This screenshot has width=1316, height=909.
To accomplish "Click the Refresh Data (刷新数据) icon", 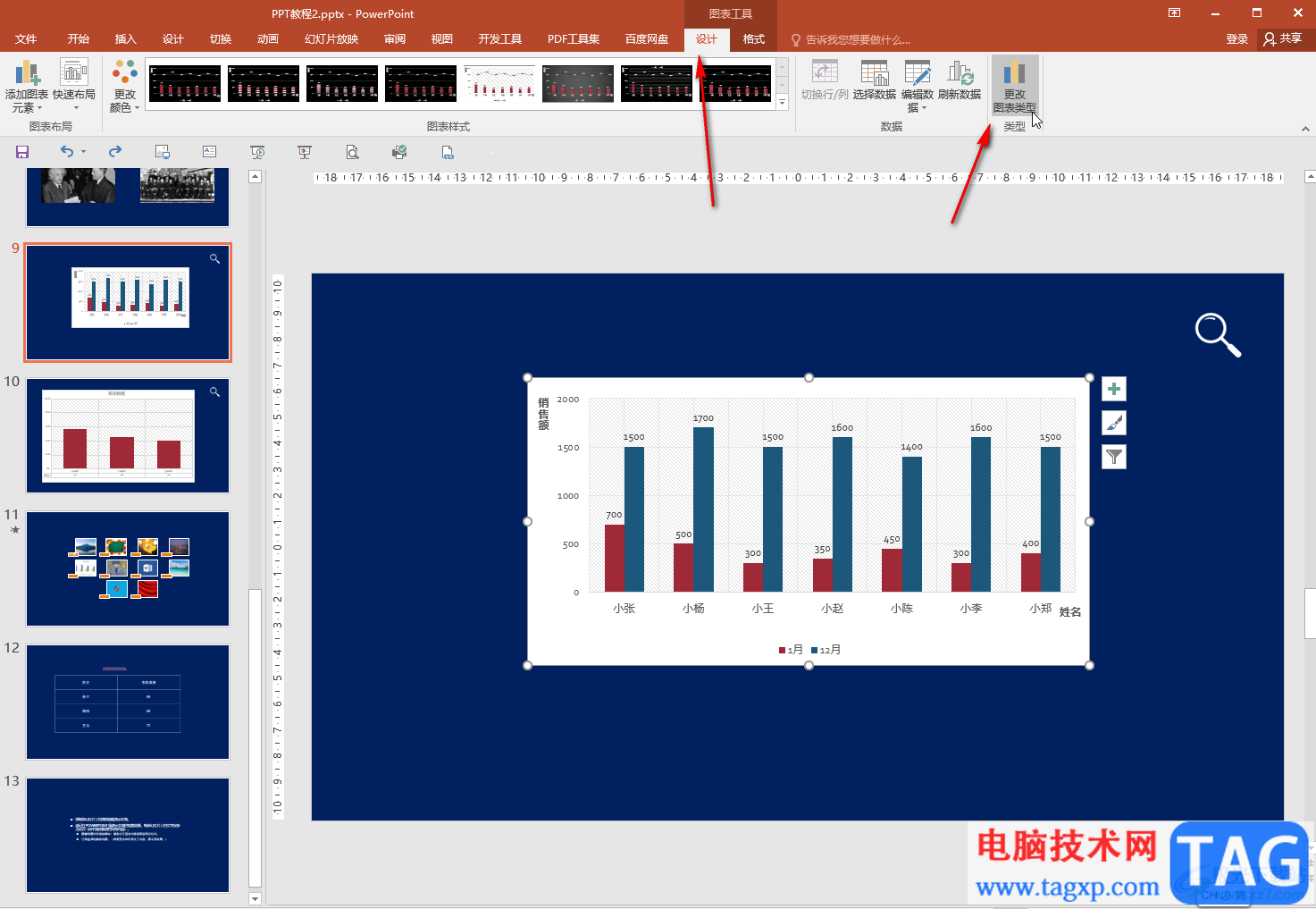I will pyautogui.click(x=960, y=75).
